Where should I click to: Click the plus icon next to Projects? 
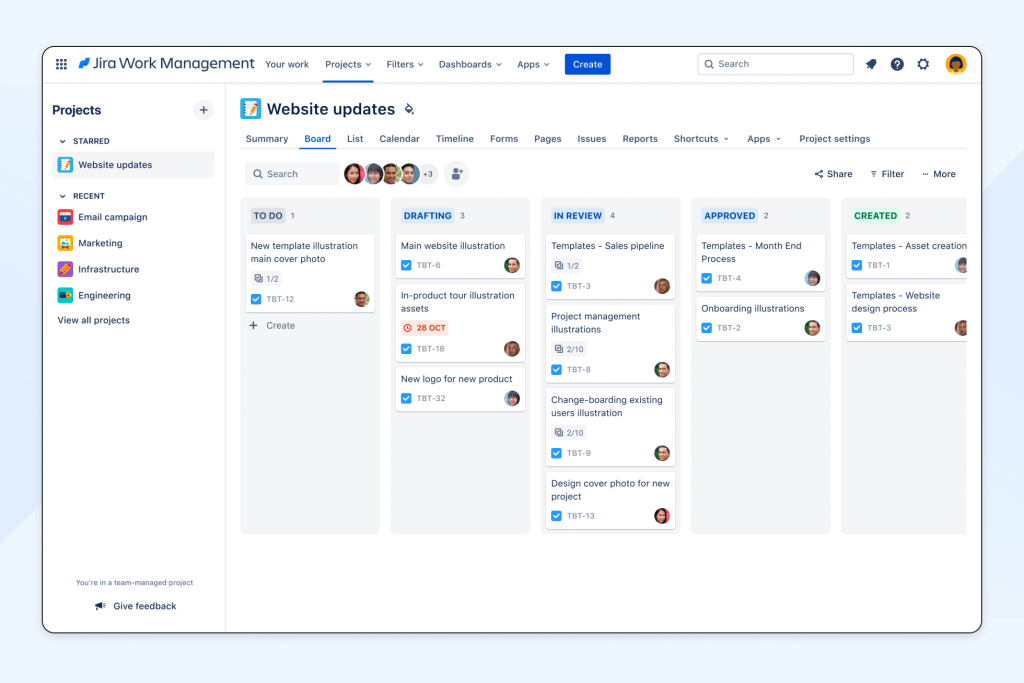[203, 110]
